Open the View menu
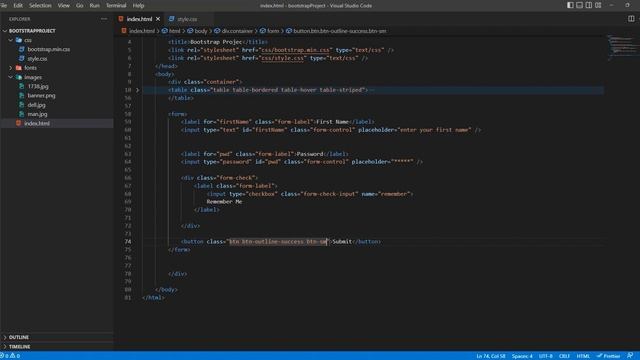 (x=63, y=6)
